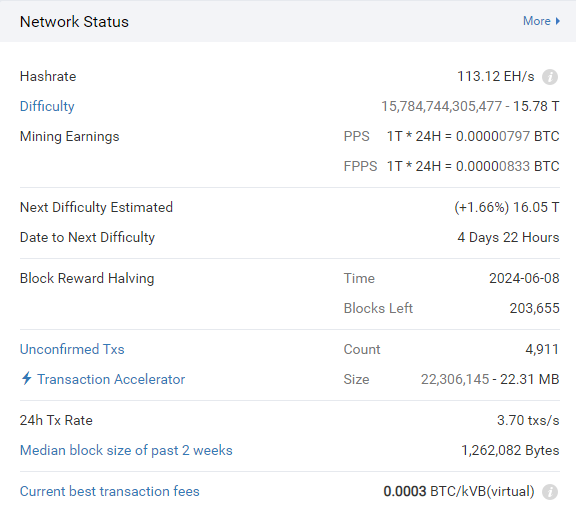Open the Unconfirmed Txs link
This screenshot has width=576, height=518.
click(72, 349)
